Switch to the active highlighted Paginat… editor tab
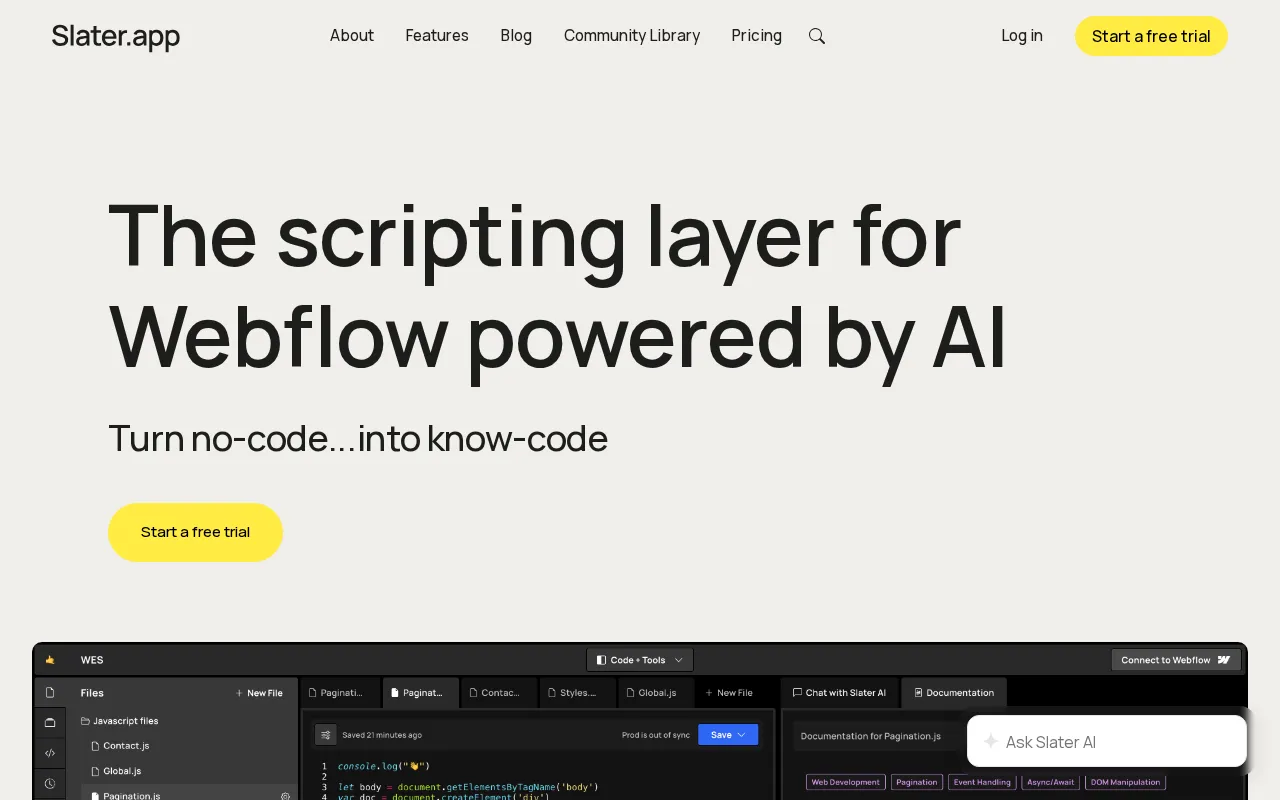The height and width of the screenshot is (800, 1280). pyautogui.click(x=421, y=693)
